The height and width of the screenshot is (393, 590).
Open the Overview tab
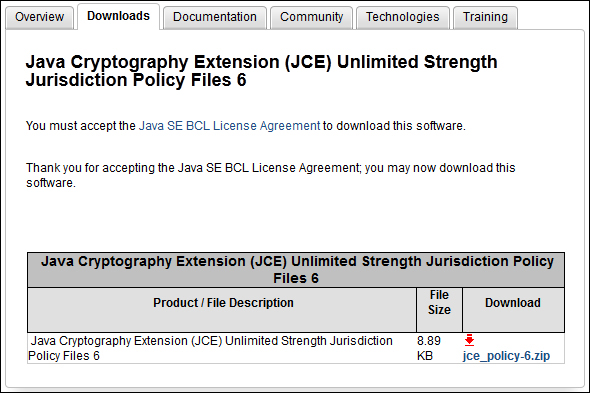pos(40,17)
